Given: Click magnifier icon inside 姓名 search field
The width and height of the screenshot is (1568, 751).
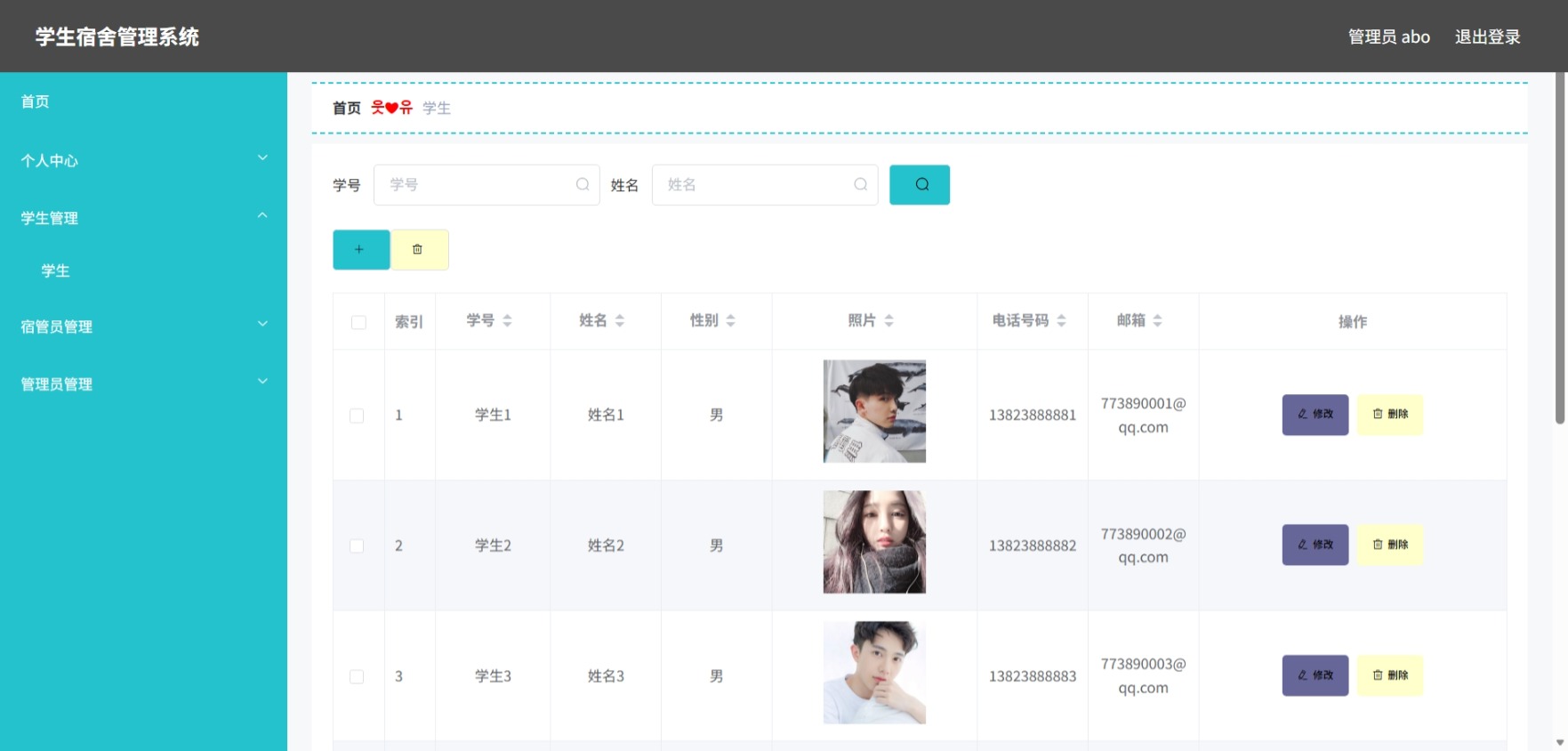Looking at the screenshot, I should pyautogui.click(x=861, y=184).
